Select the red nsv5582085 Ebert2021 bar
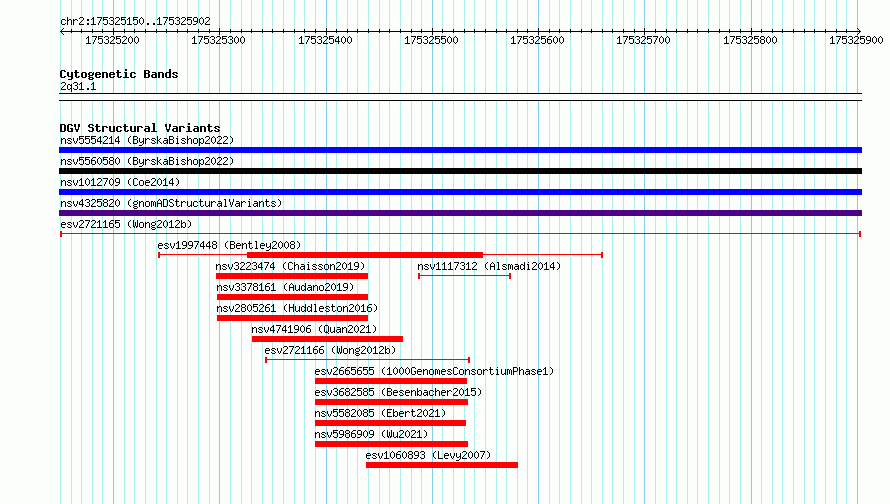890x504 pixels. [391, 423]
